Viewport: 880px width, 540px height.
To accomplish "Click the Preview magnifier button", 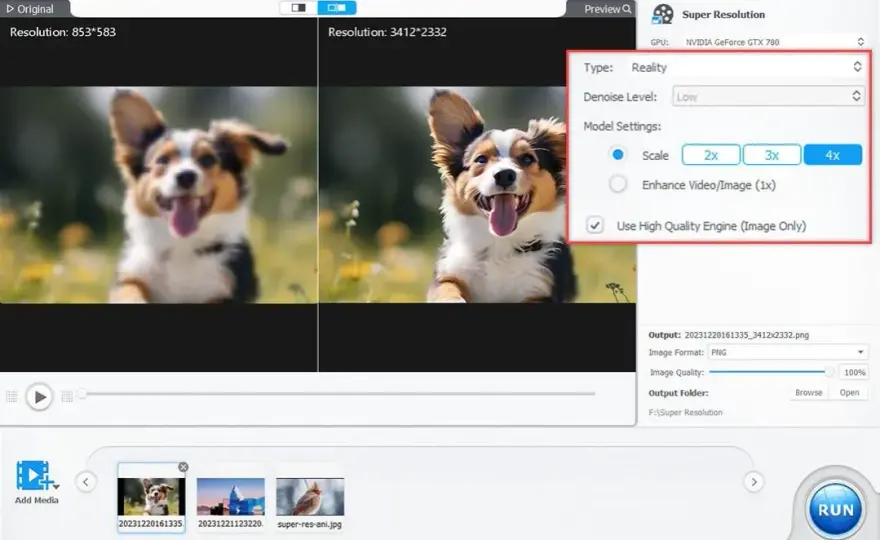I will coord(607,9).
